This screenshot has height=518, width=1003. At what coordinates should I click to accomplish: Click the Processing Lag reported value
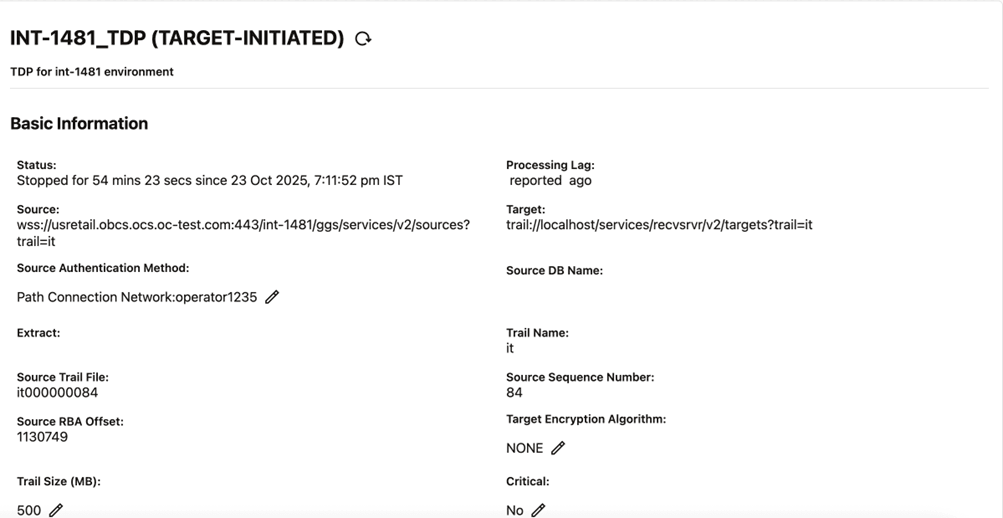click(550, 181)
